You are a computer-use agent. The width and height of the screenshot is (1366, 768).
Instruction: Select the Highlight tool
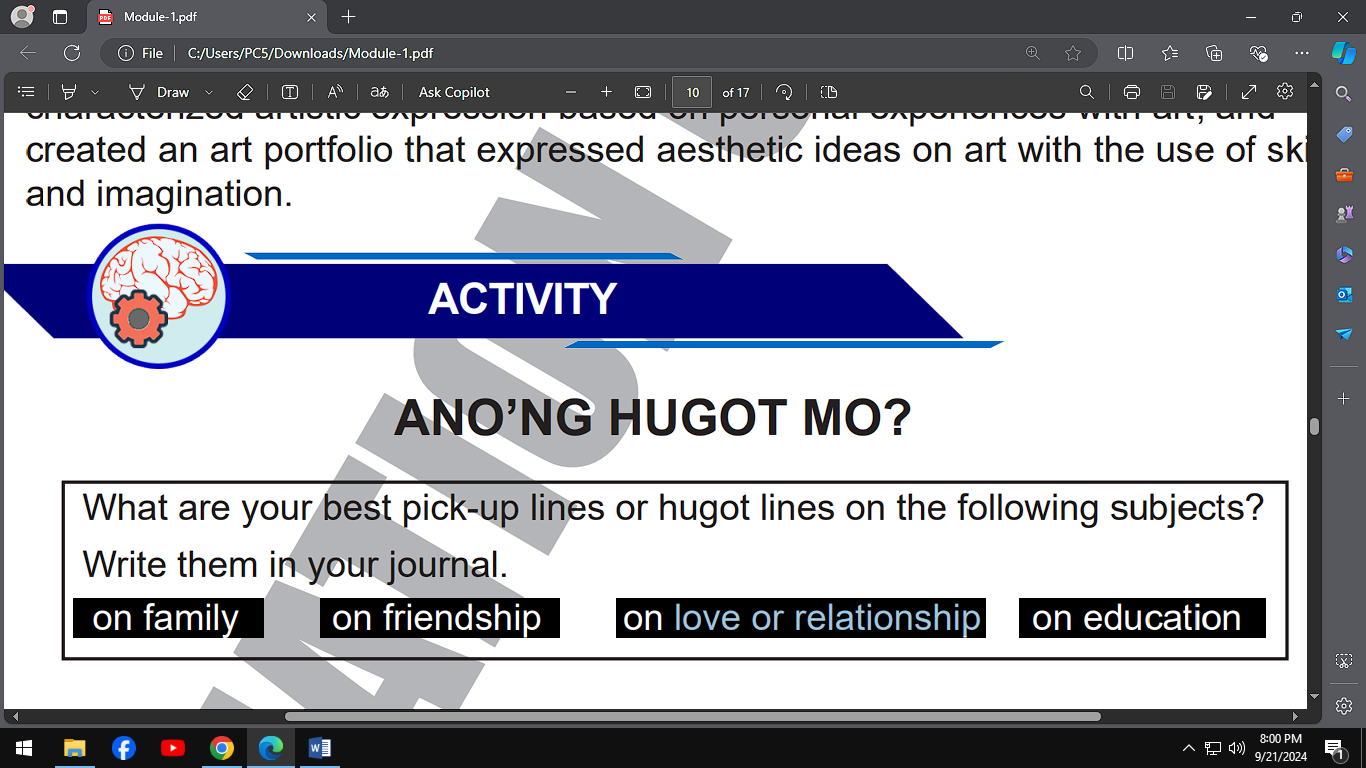[69, 92]
